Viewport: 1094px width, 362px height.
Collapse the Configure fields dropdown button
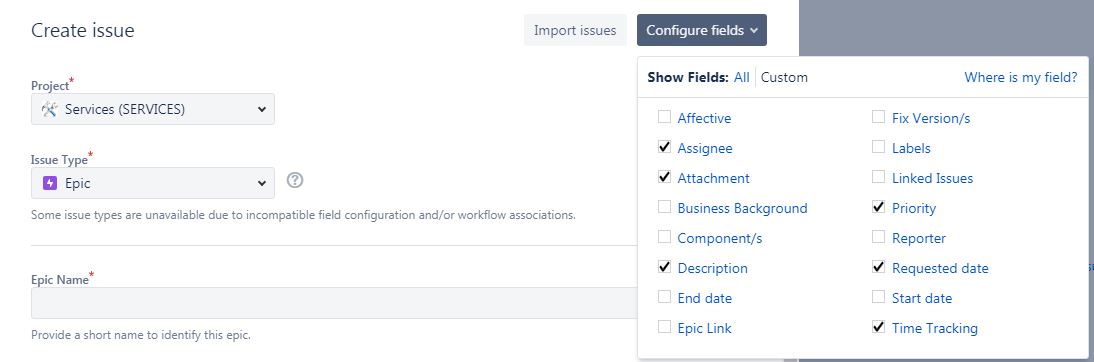(702, 30)
